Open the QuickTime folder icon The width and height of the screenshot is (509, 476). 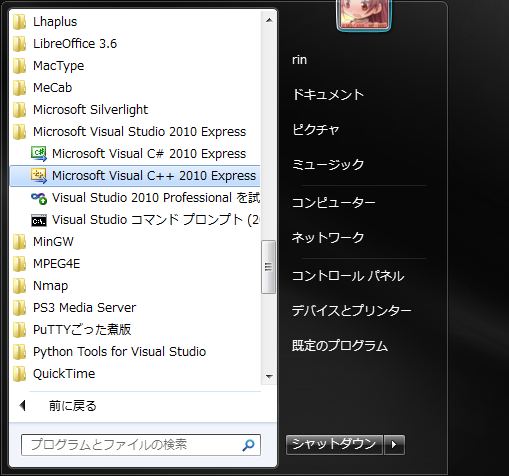[x=20, y=374]
